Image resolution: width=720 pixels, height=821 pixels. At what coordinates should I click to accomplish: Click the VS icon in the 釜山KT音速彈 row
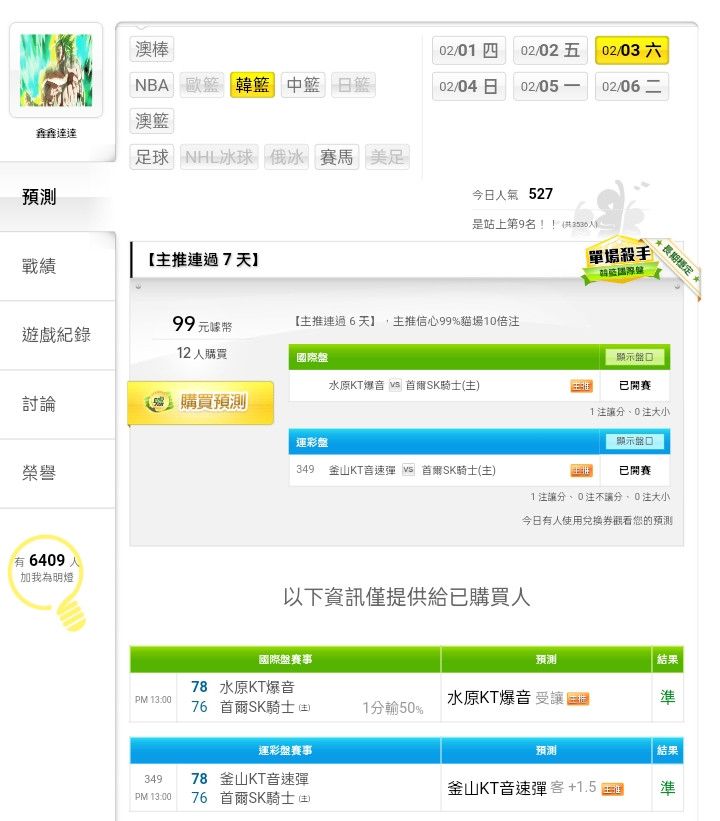[408, 470]
